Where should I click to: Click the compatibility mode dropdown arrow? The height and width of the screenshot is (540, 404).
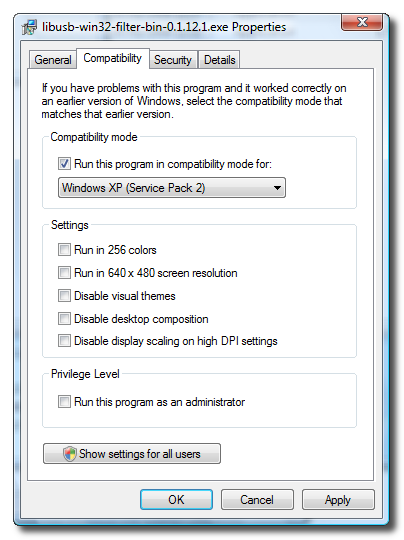(277, 188)
